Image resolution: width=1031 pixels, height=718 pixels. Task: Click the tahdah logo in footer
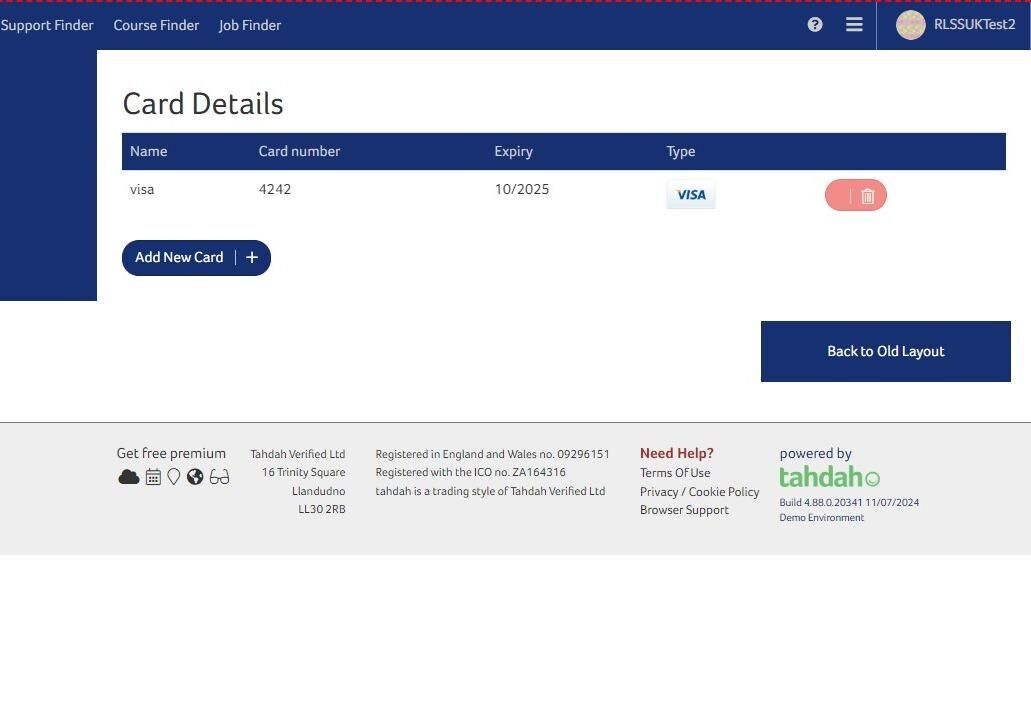coord(829,477)
